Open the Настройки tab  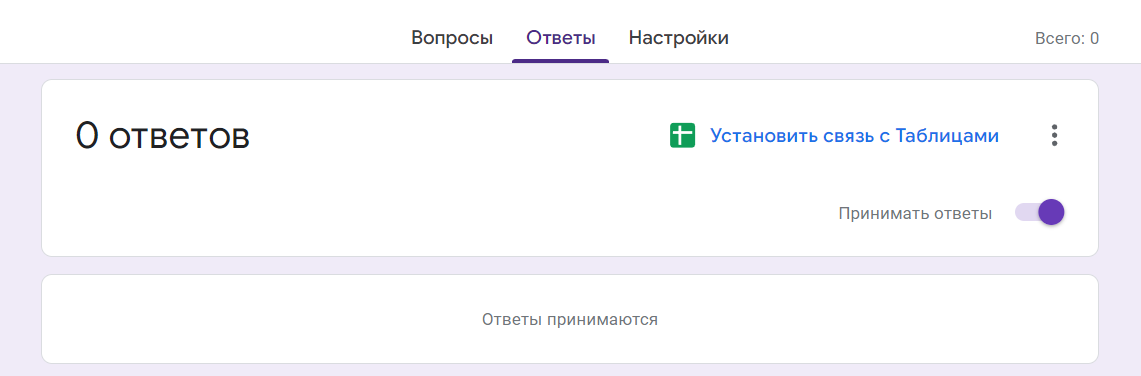coord(678,37)
